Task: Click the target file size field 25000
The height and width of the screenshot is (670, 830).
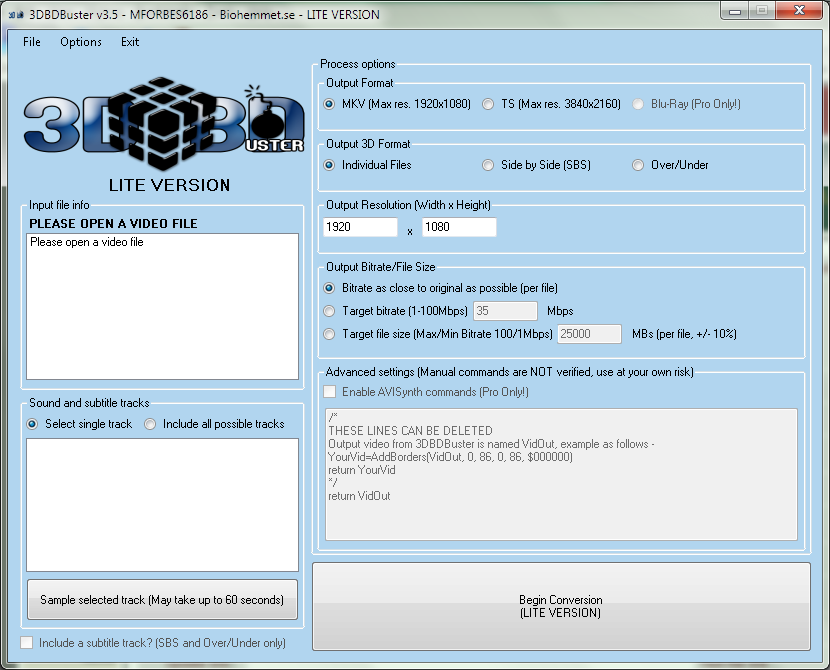Action: pos(589,334)
